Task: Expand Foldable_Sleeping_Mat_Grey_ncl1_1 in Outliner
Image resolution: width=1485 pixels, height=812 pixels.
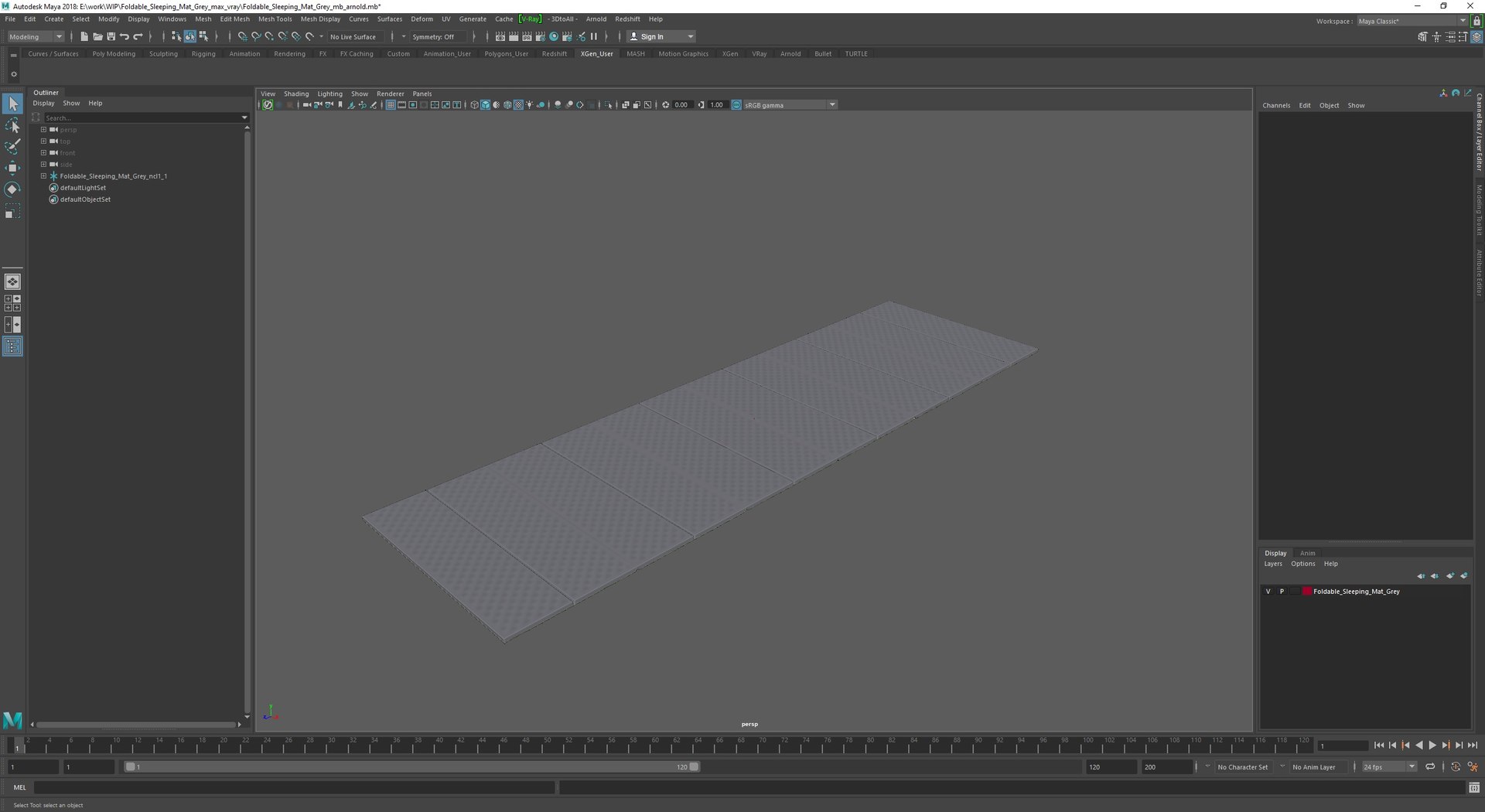Action: pos(43,176)
